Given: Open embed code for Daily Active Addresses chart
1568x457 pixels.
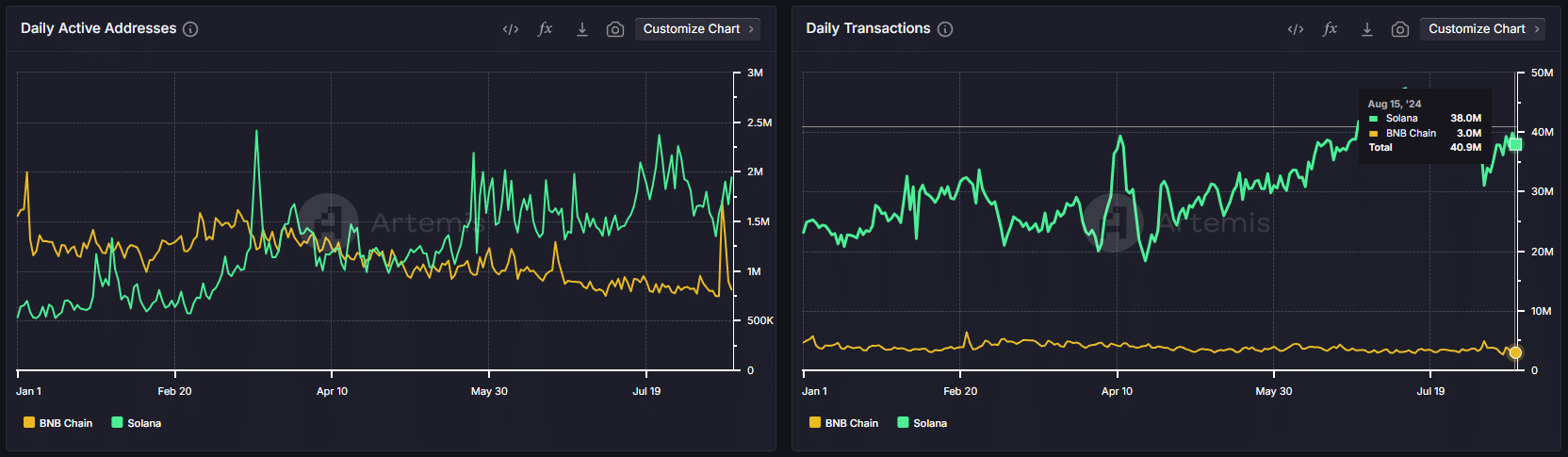Looking at the screenshot, I should point(511,29).
